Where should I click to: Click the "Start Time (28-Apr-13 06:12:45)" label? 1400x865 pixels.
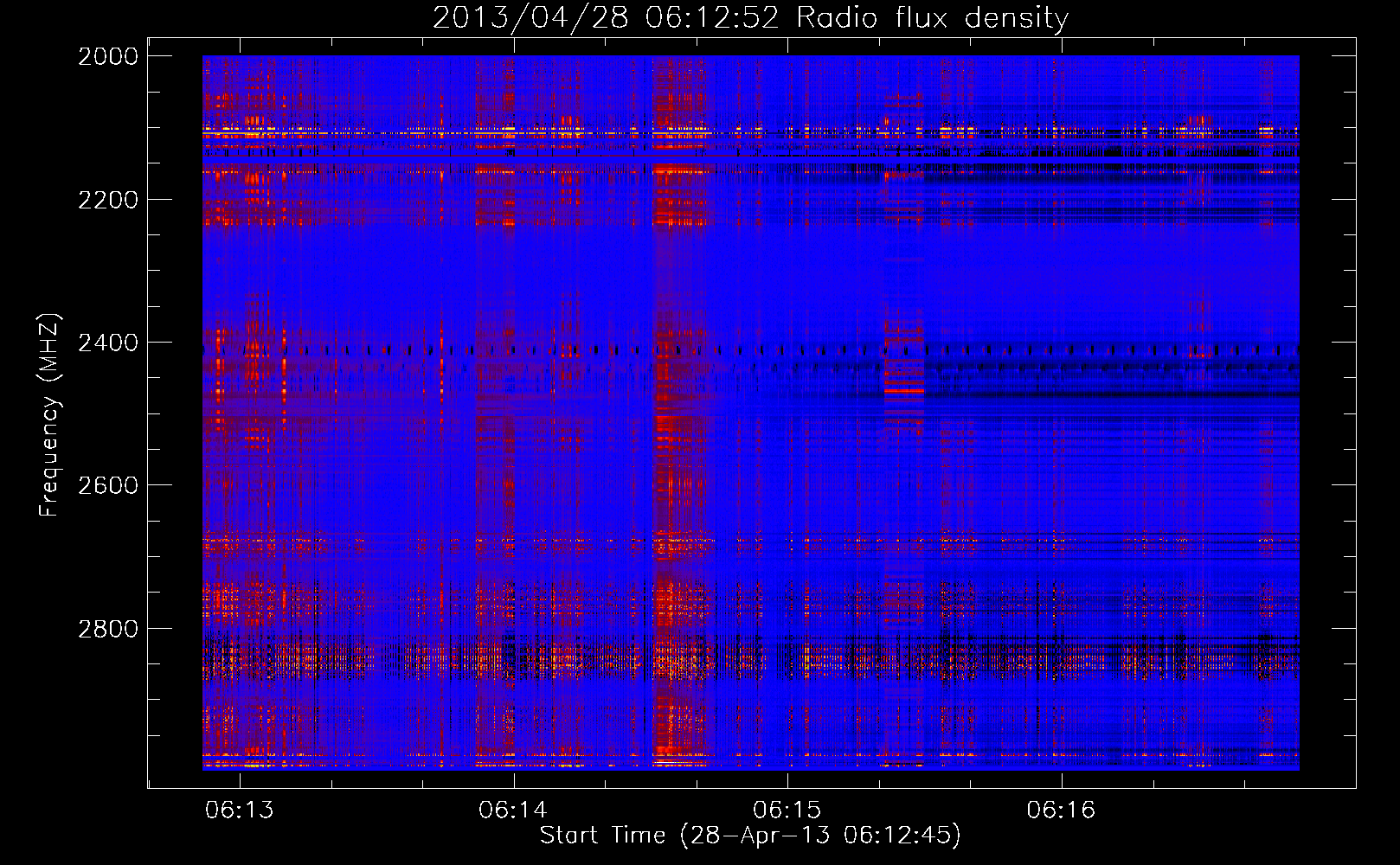[x=750, y=836]
